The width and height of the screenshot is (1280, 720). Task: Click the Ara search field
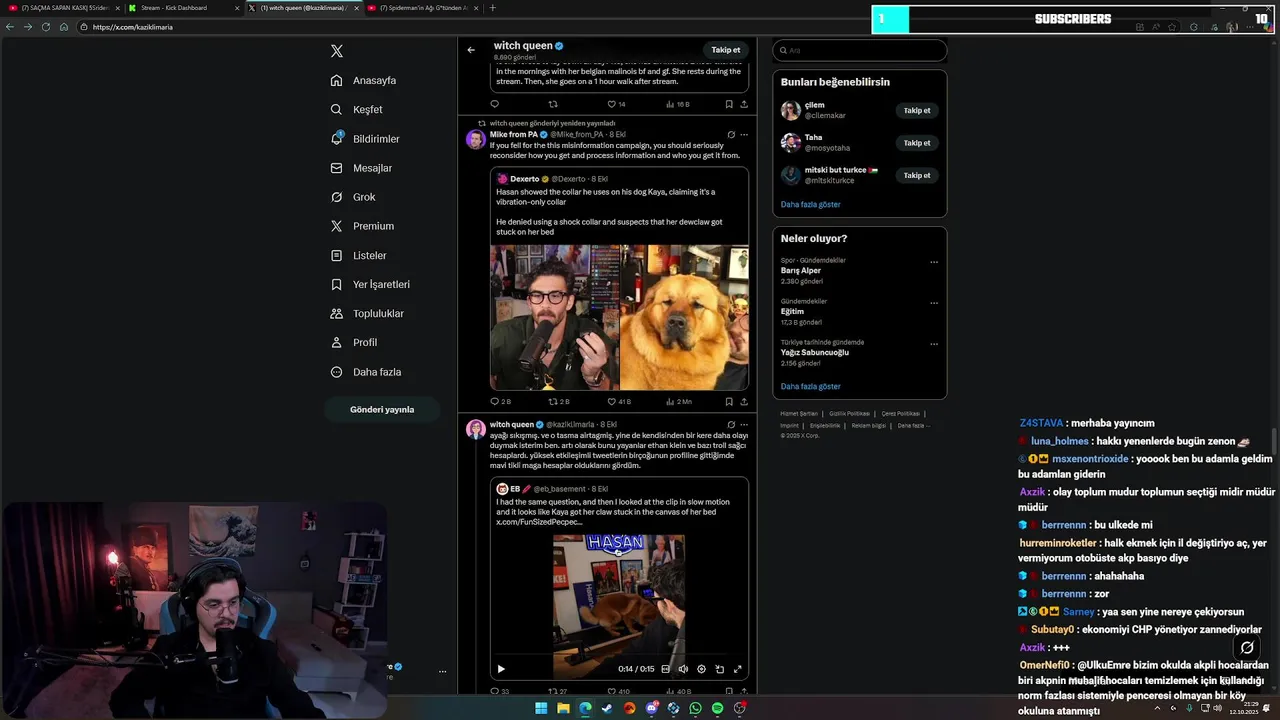(860, 50)
